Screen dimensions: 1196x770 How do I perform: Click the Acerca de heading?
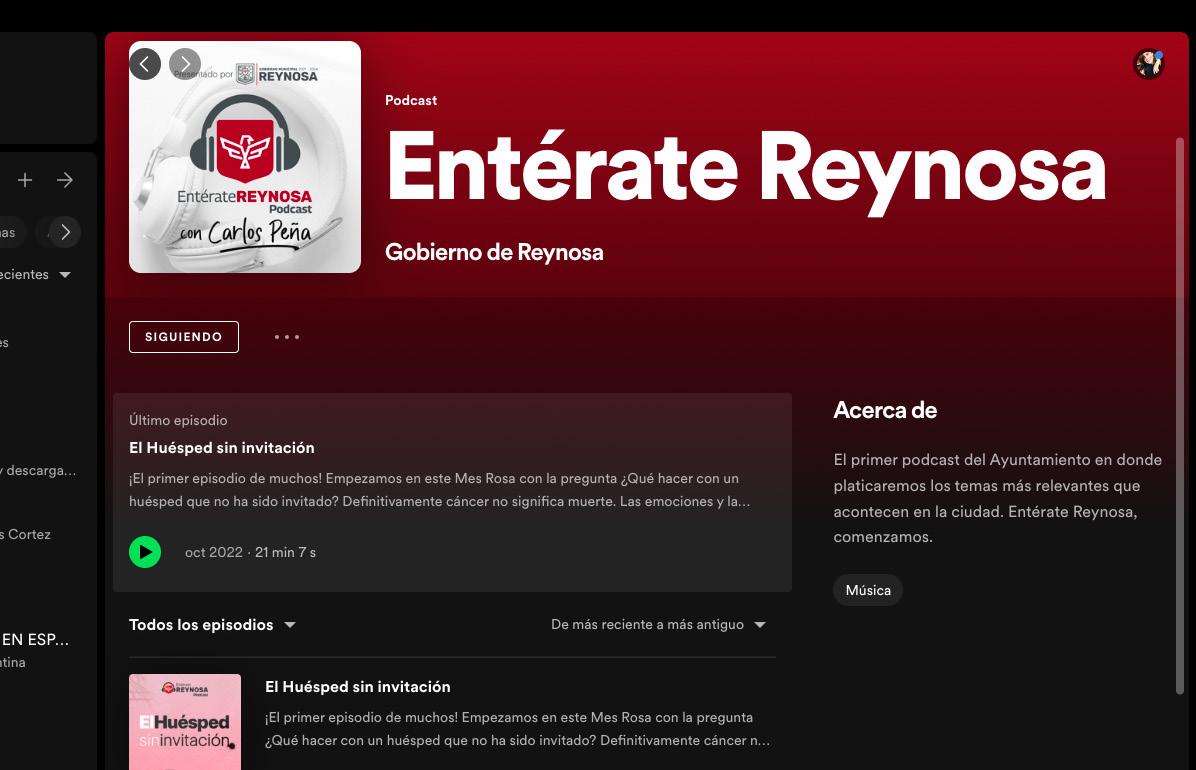click(x=885, y=410)
